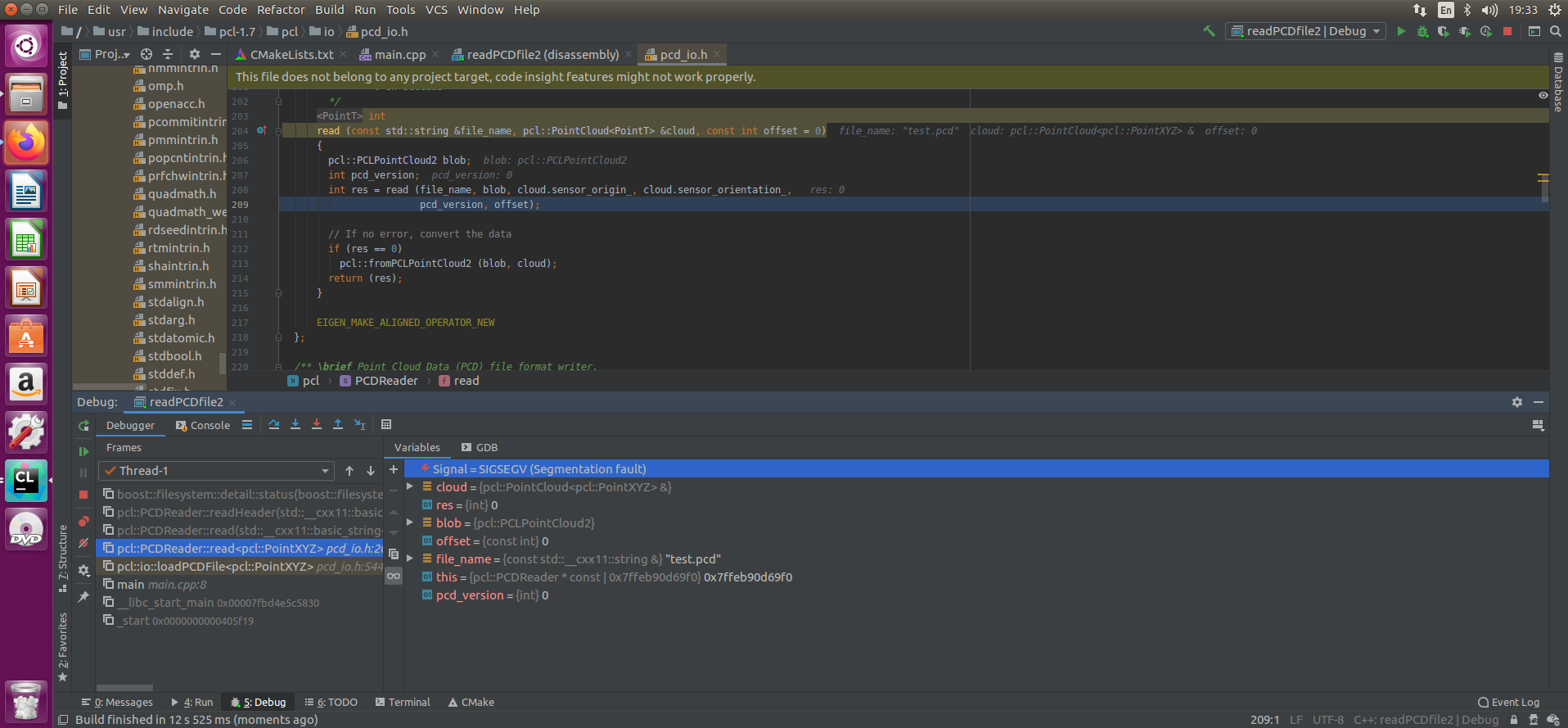Click the terminal window icon in top toolbar
This screenshot has height=728, width=1568.
coord(1534,31)
